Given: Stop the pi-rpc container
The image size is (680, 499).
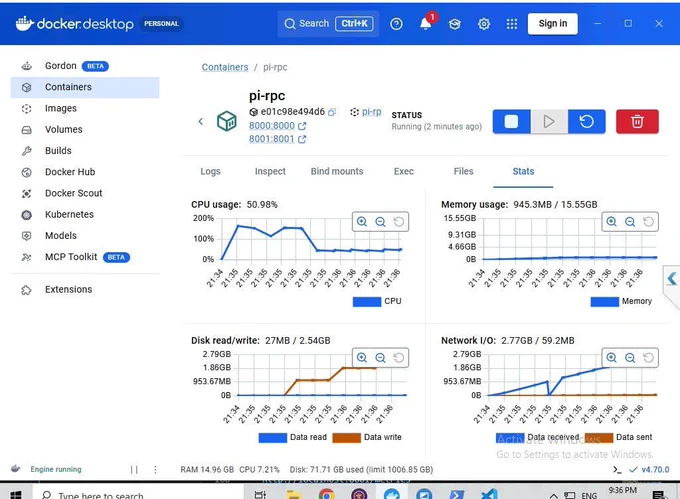Looking at the screenshot, I should 511,121.
